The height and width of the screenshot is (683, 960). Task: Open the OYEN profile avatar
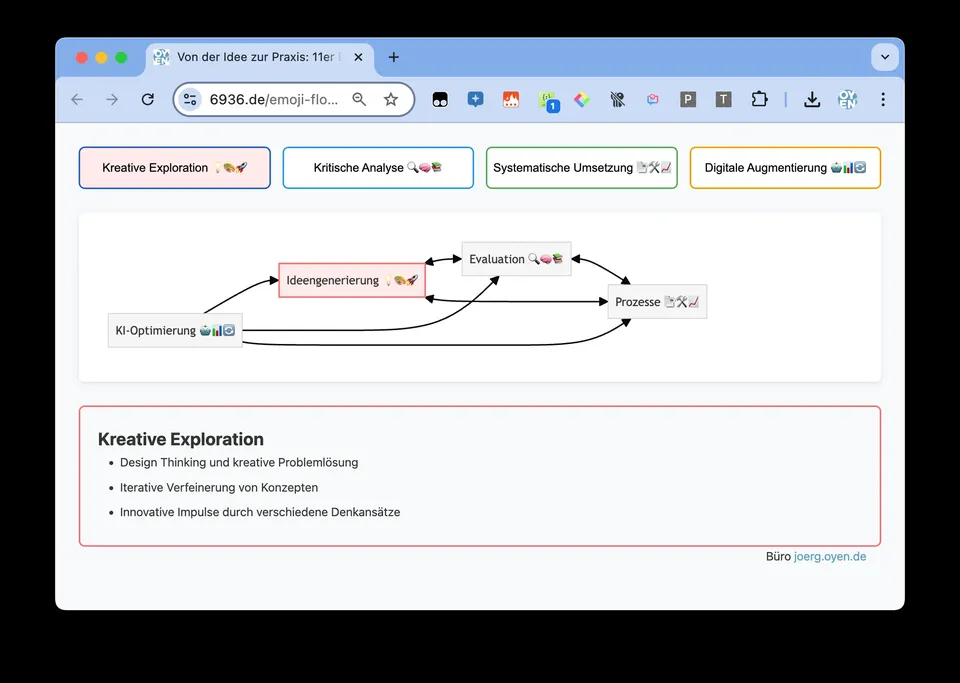click(847, 99)
